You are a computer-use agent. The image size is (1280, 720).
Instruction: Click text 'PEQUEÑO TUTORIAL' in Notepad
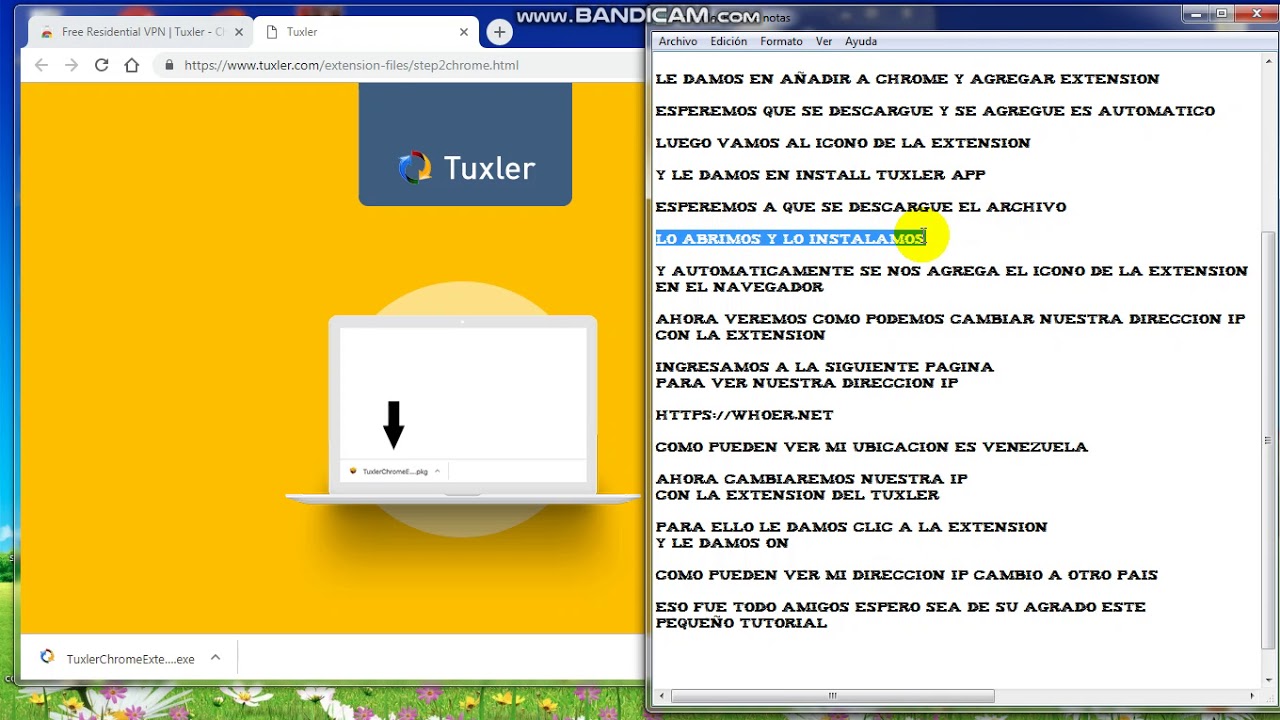tap(741, 623)
